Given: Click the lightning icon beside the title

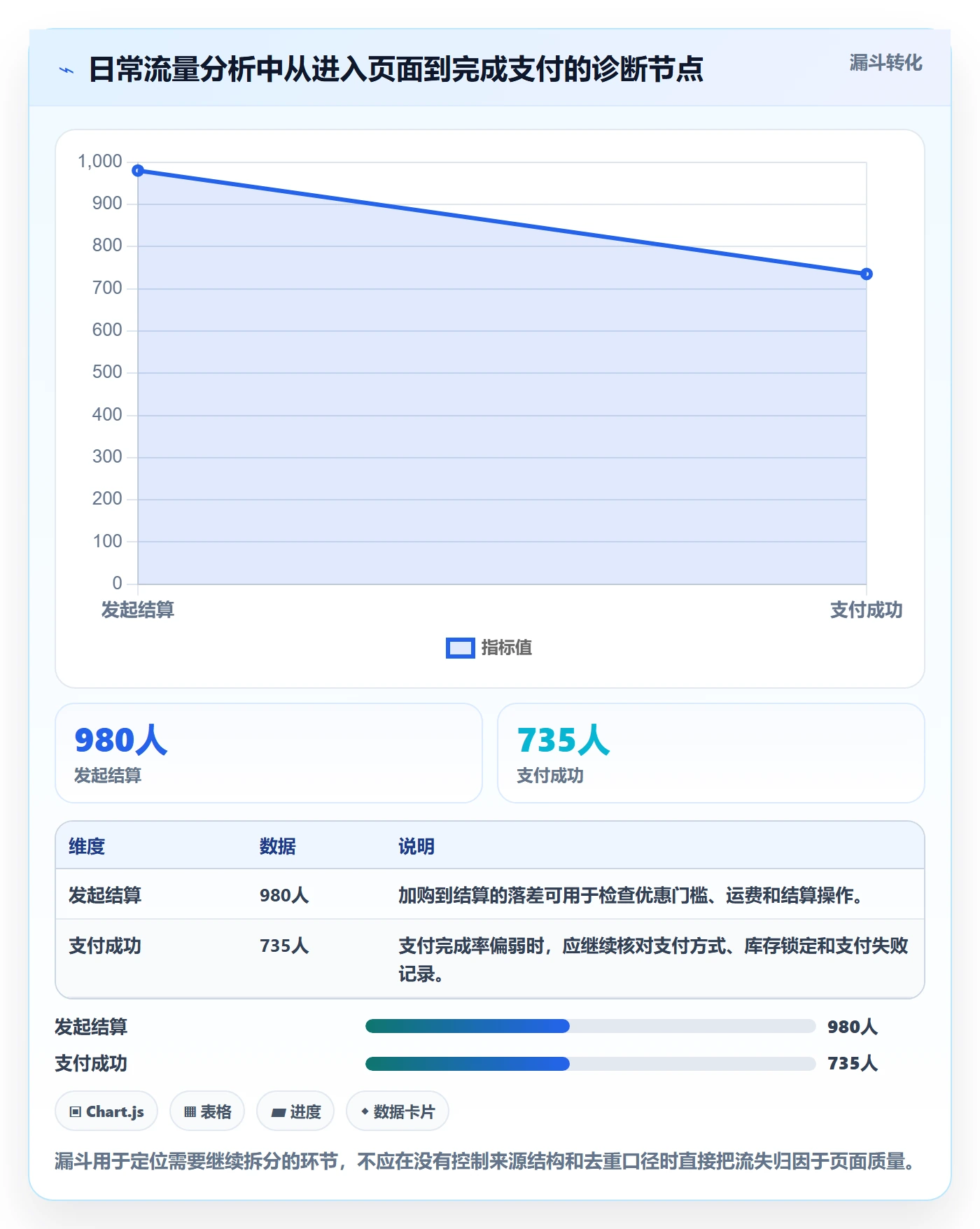Looking at the screenshot, I should point(66,70).
